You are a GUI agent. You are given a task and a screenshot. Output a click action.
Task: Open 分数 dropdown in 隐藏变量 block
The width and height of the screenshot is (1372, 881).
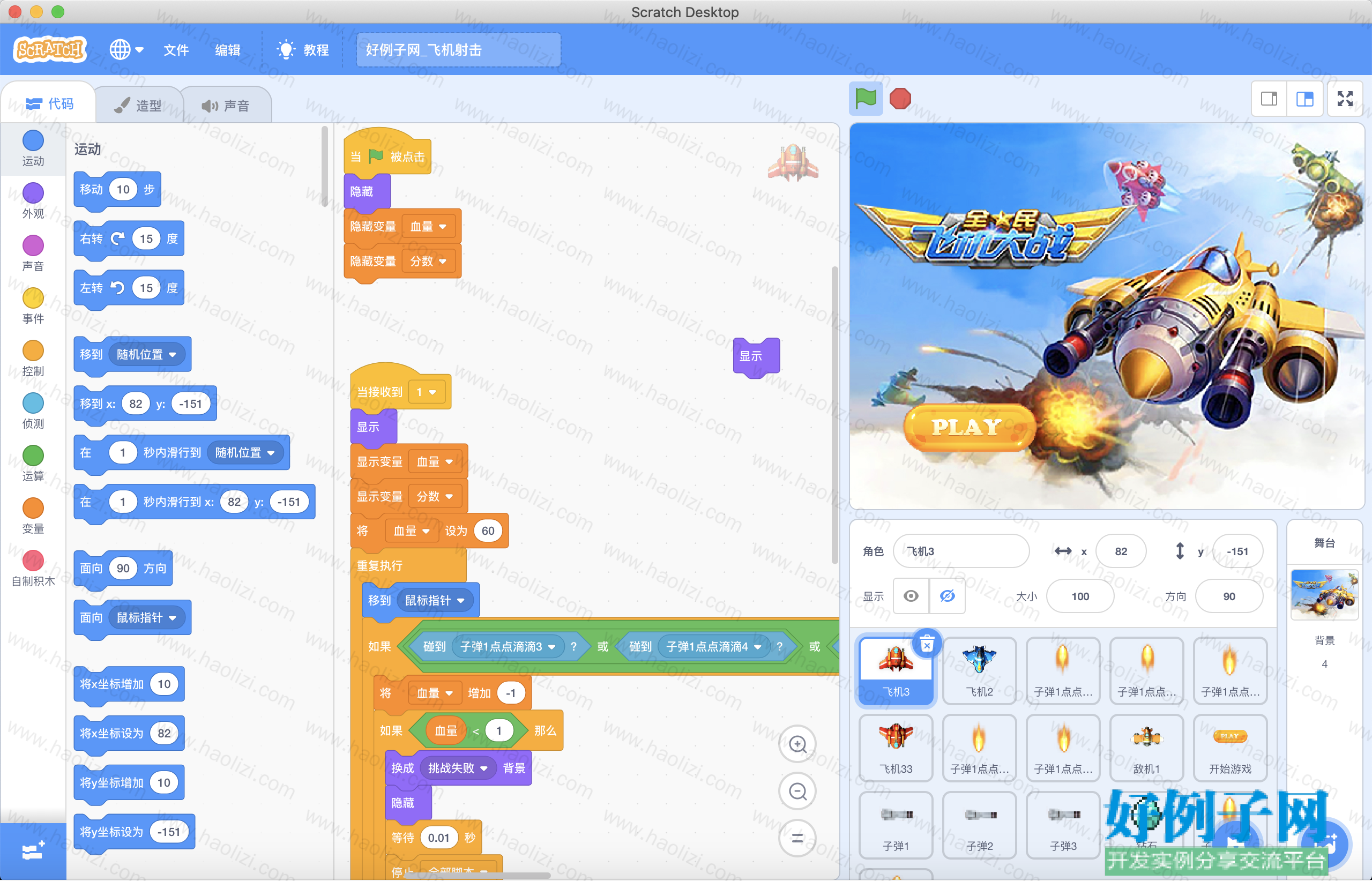pos(428,262)
